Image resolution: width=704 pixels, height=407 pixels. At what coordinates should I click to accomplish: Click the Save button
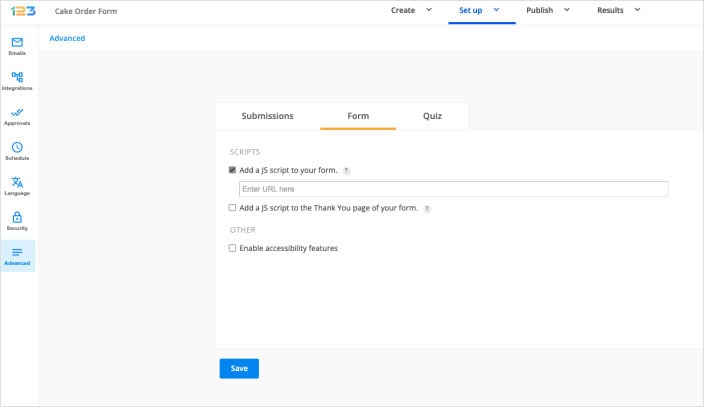coord(239,368)
